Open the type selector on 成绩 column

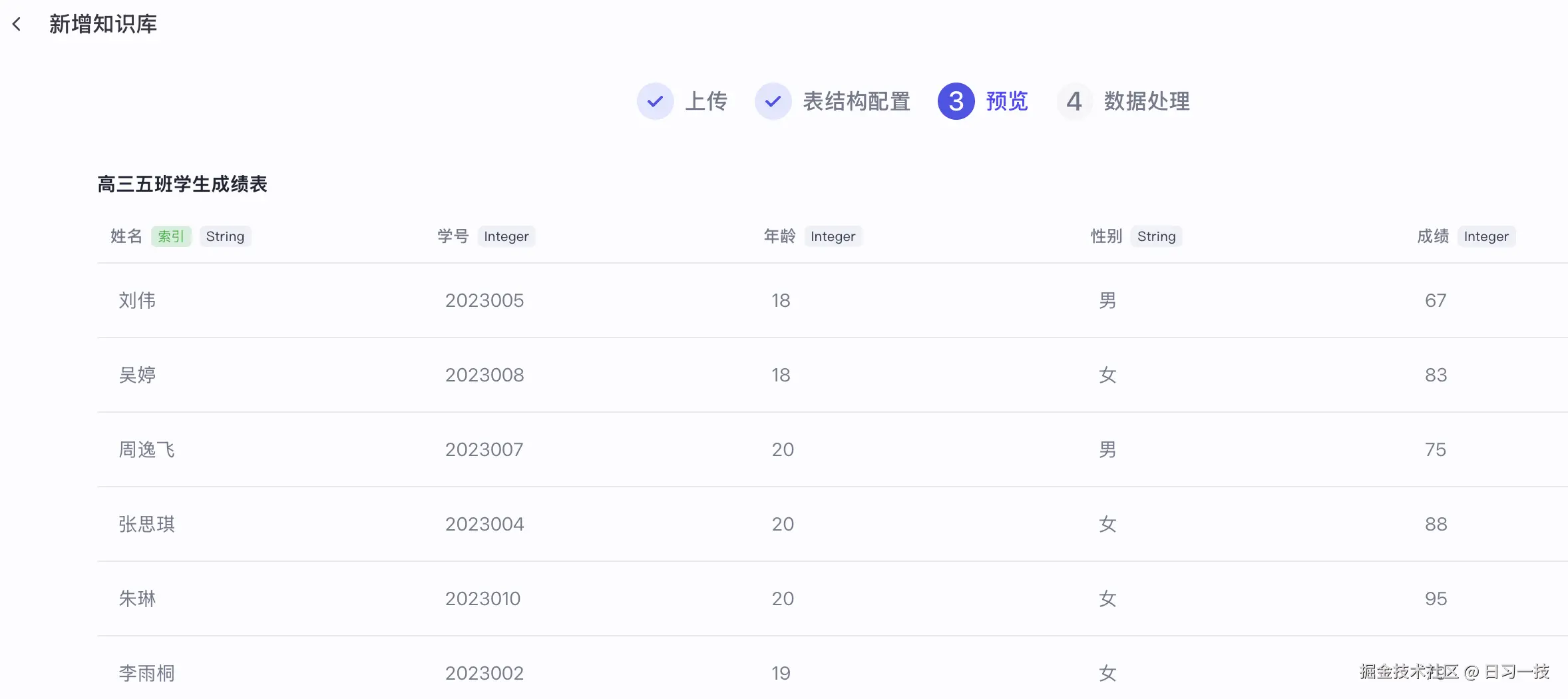pos(1487,236)
